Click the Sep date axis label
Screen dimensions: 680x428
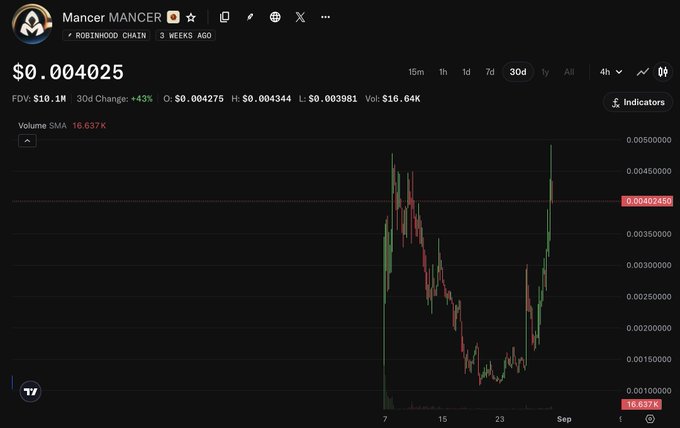point(564,419)
